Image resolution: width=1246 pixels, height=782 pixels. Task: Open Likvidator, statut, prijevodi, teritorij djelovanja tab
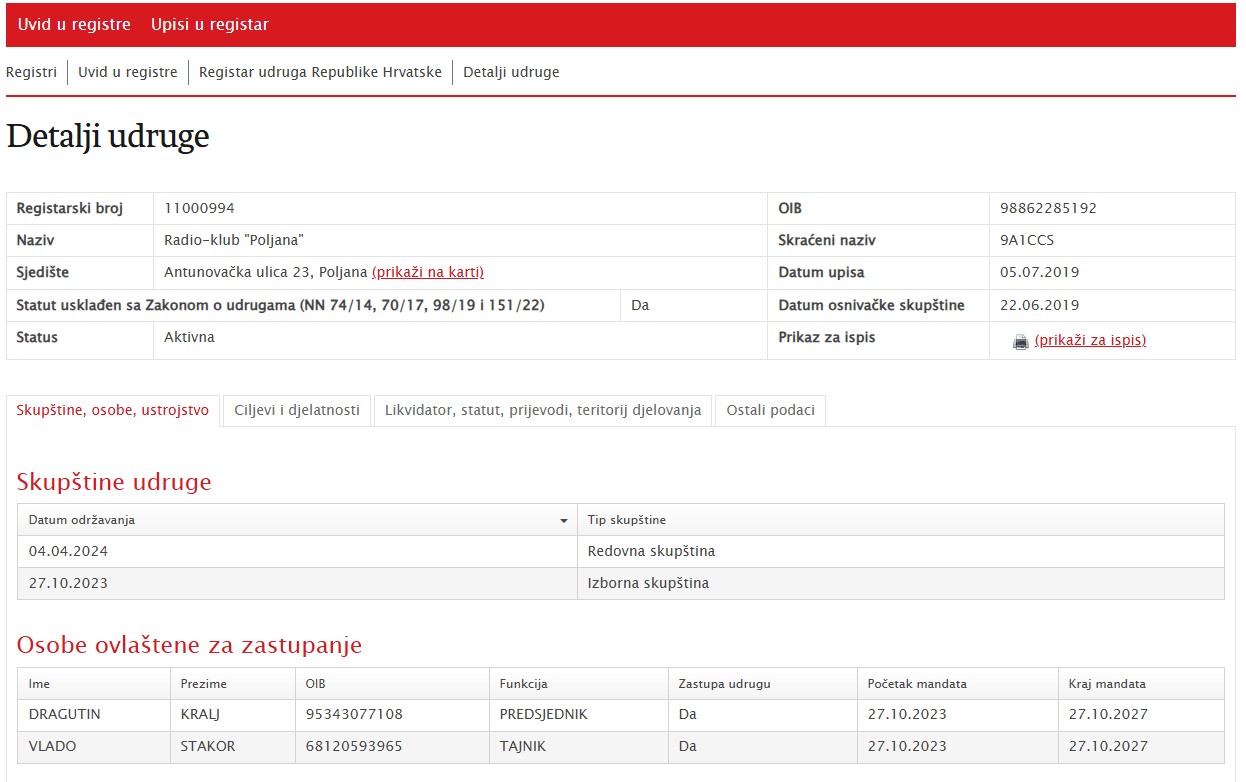(x=543, y=410)
